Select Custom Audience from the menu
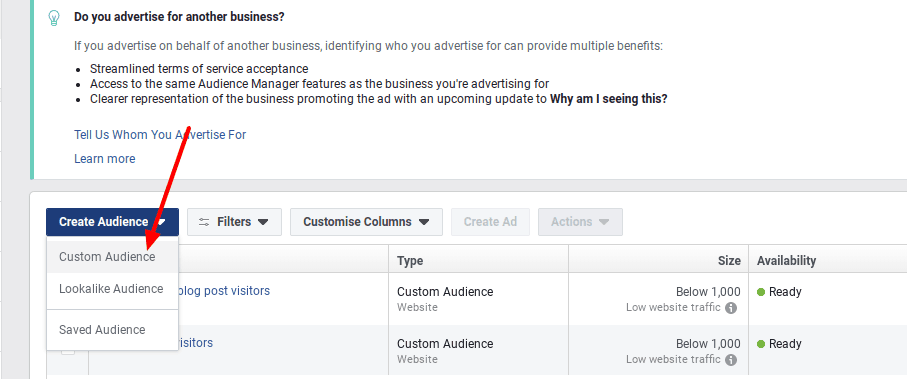 pyautogui.click(x=112, y=257)
